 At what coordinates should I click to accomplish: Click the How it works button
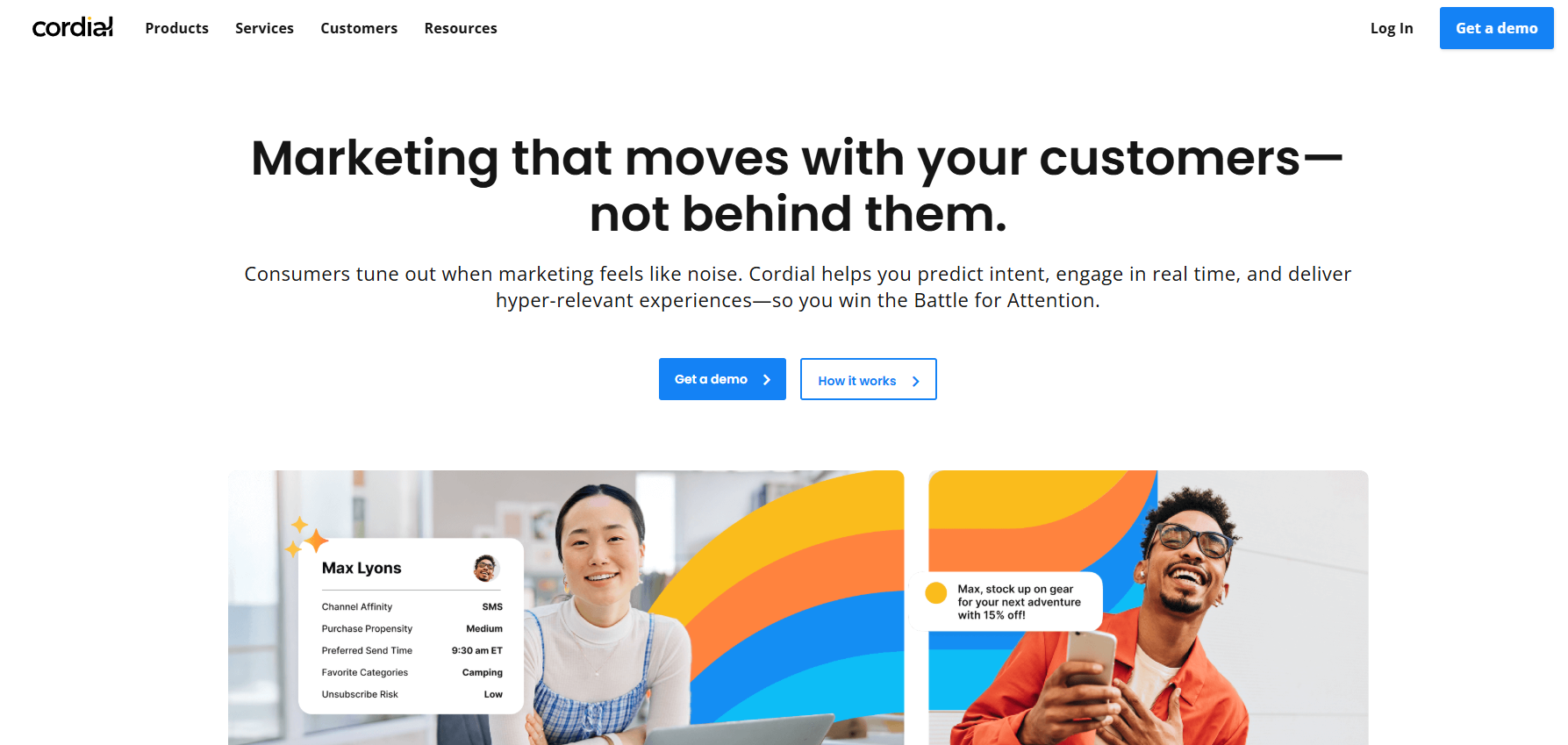[868, 379]
